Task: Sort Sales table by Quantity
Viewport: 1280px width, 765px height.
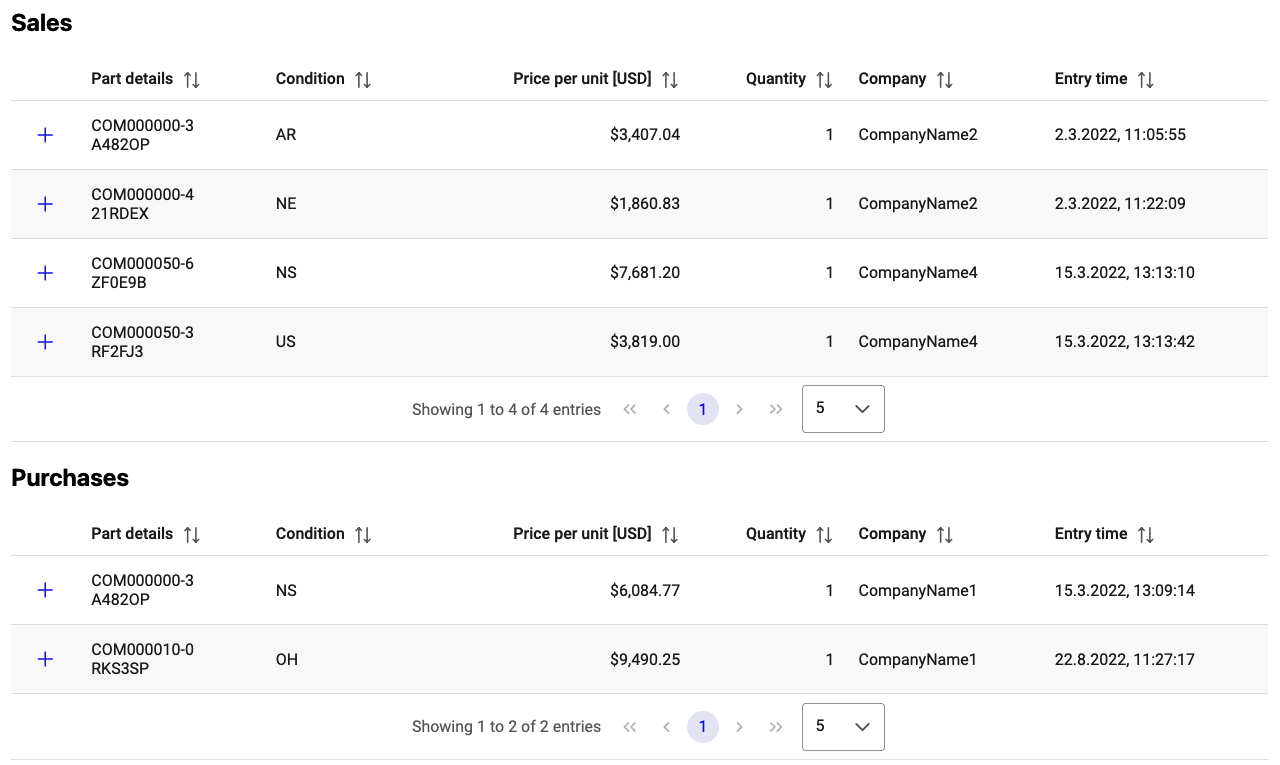Action: click(x=824, y=80)
